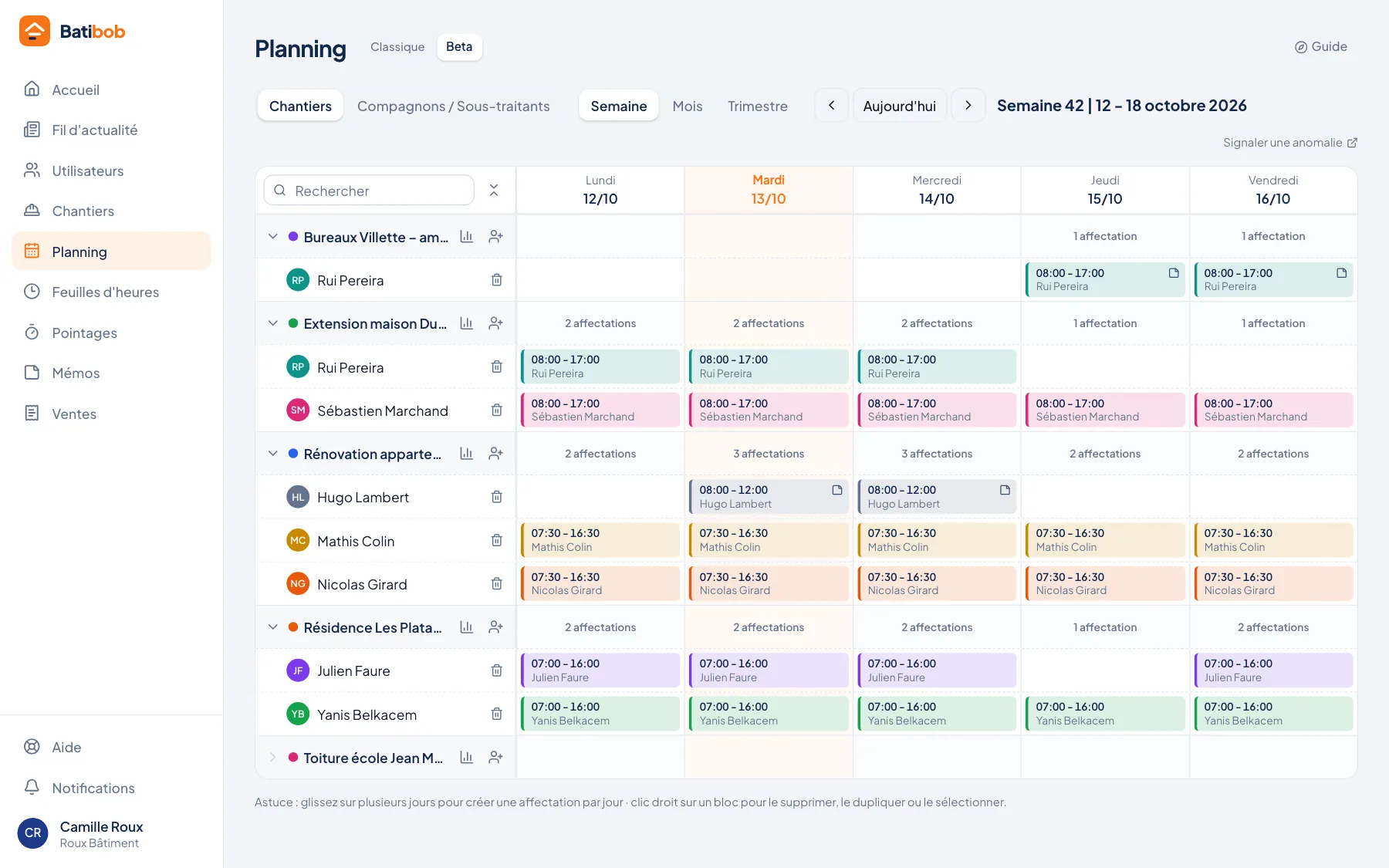Collapse the Rénovation apparte group
Image resolution: width=1389 pixels, height=868 pixels.
[272, 454]
